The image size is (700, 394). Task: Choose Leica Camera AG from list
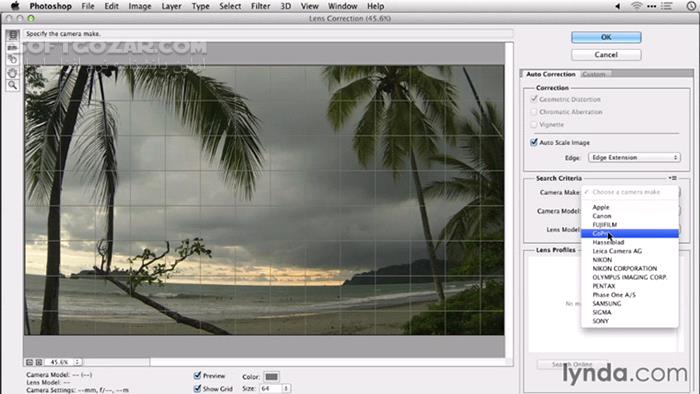(x=629, y=251)
